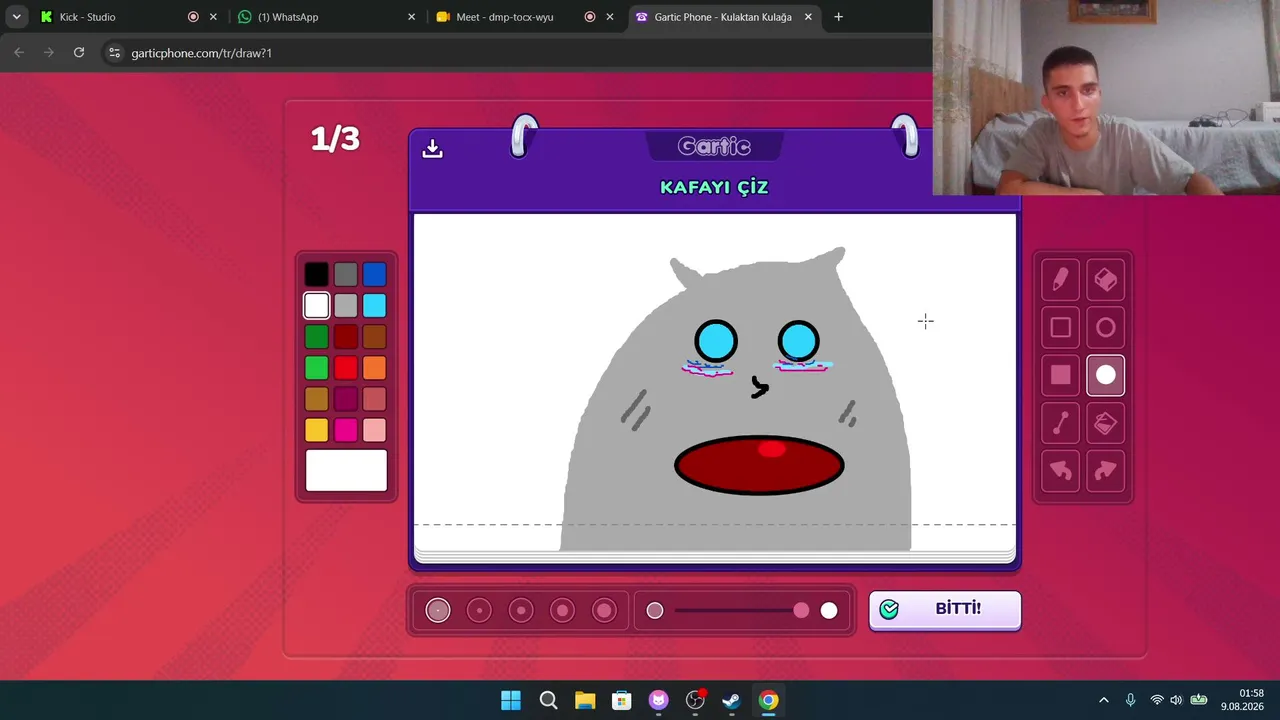Click the microphone icon in system tray
The width and height of the screenshot is (1280, 720).
1130,700
